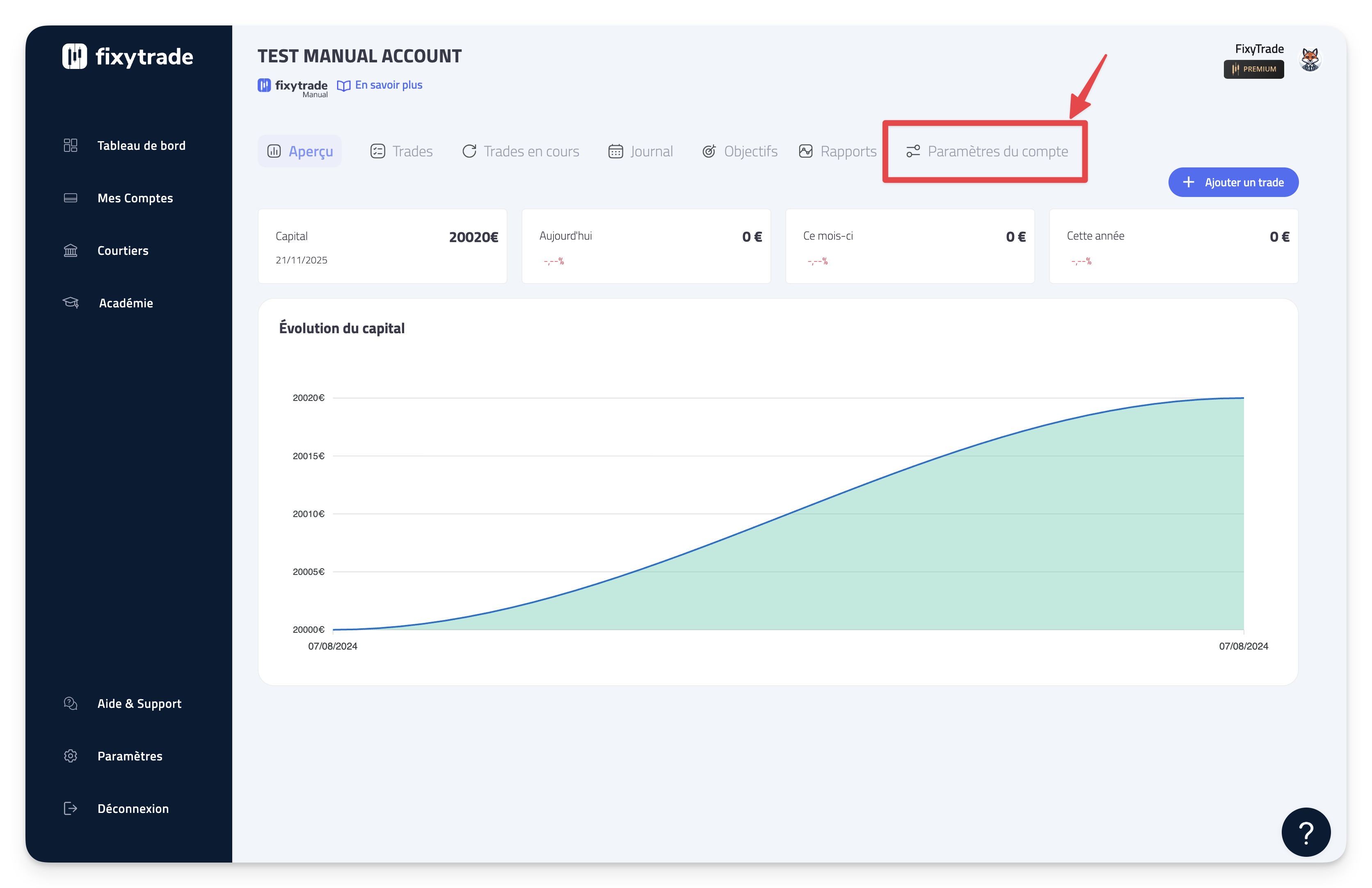This screenshot has width=1372, height=888.
Task: Click the Académie graduation cap icon
Action: click(70, 303)
